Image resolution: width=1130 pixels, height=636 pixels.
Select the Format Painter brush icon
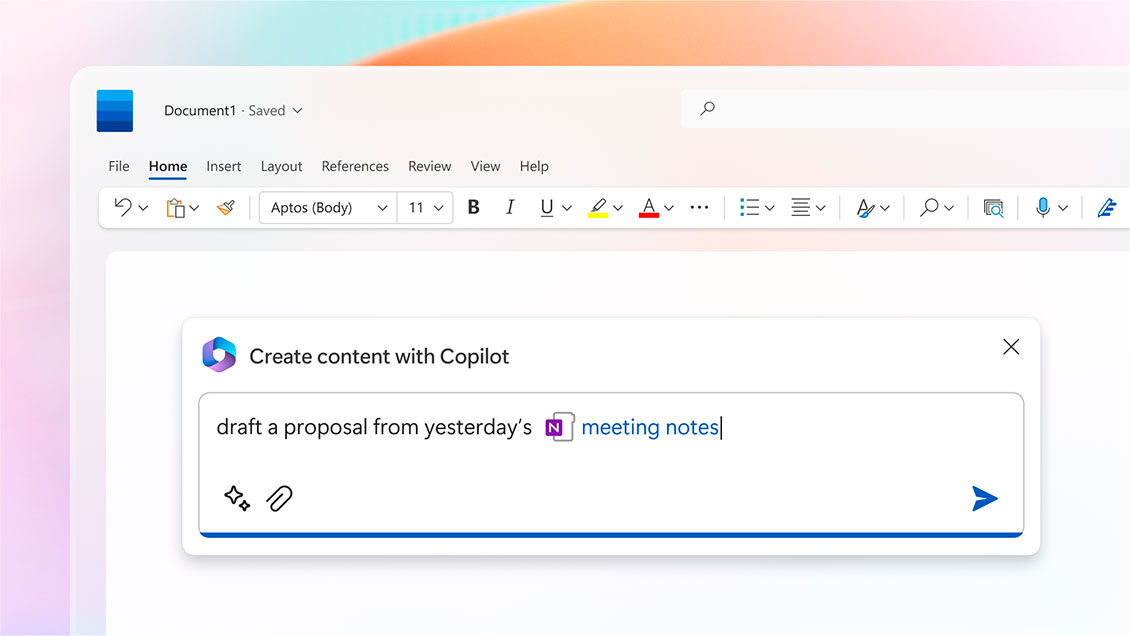click(x=225, y=207)
